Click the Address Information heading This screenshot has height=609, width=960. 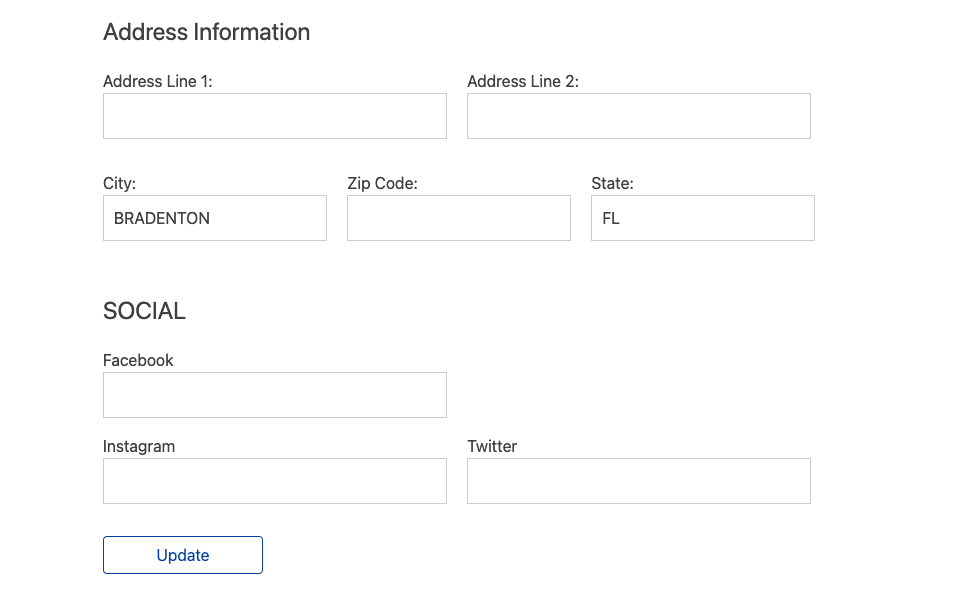[206, 32]
